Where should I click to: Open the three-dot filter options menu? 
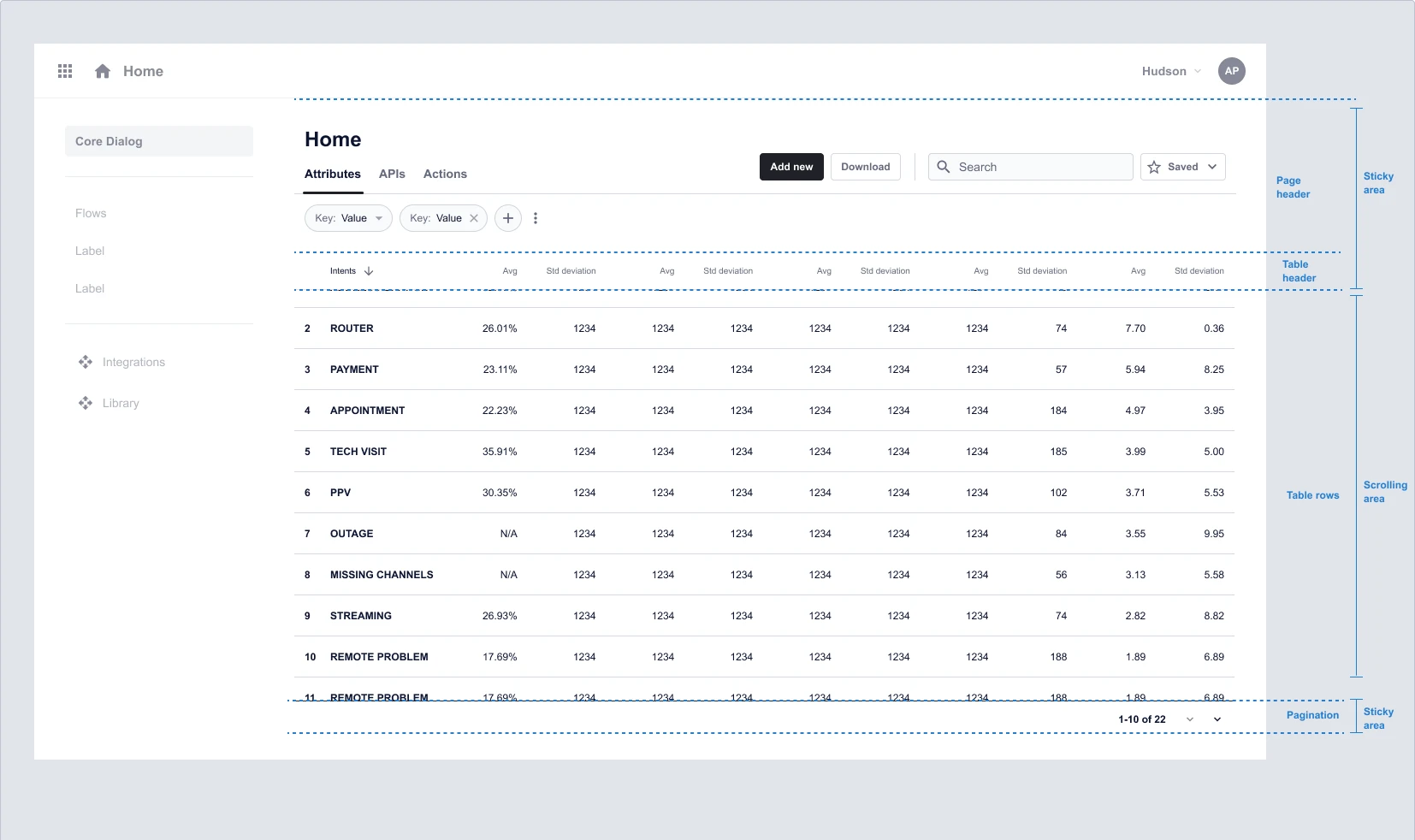coord(536,218)
